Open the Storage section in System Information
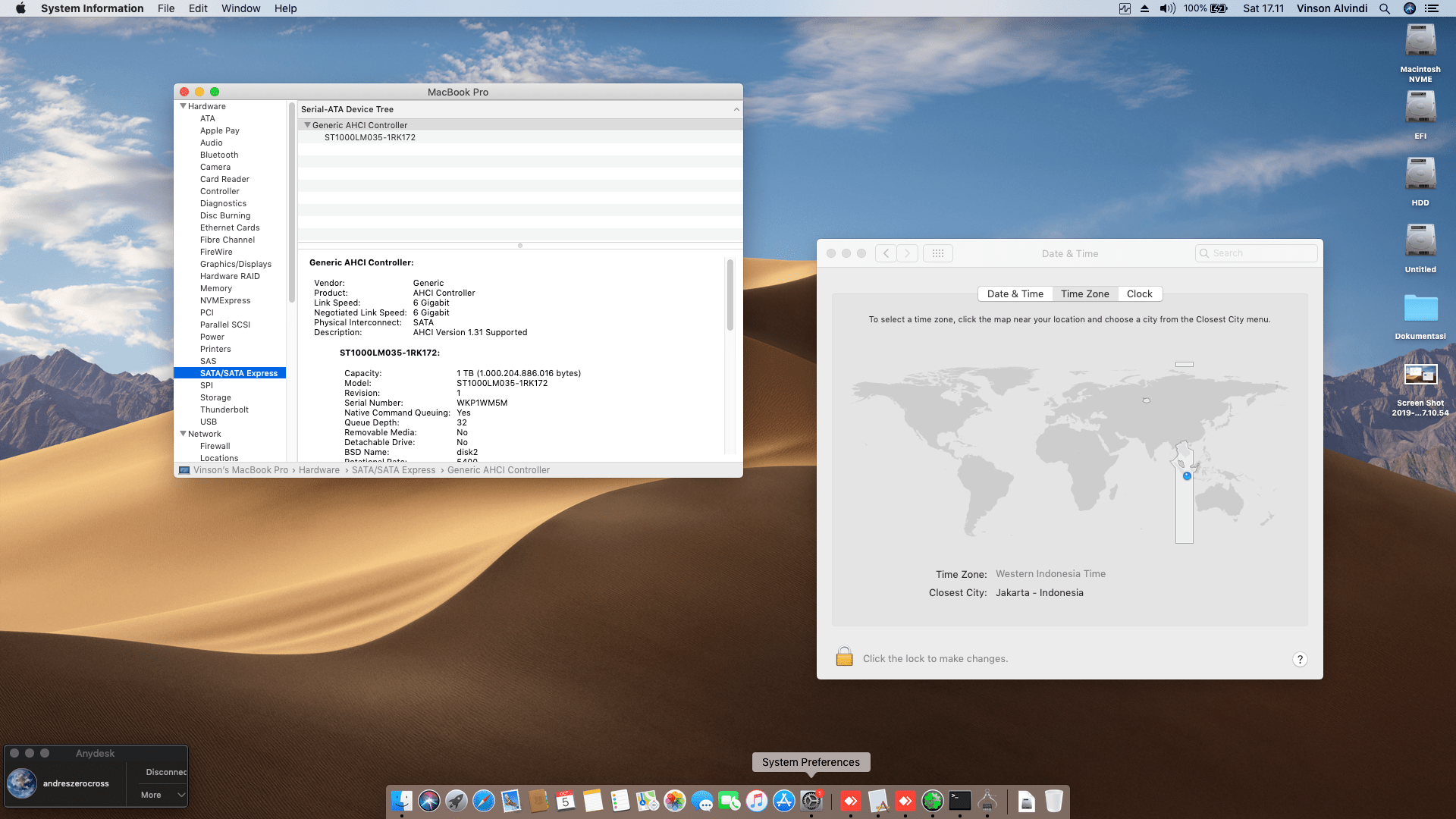 [x=216, y=397]
